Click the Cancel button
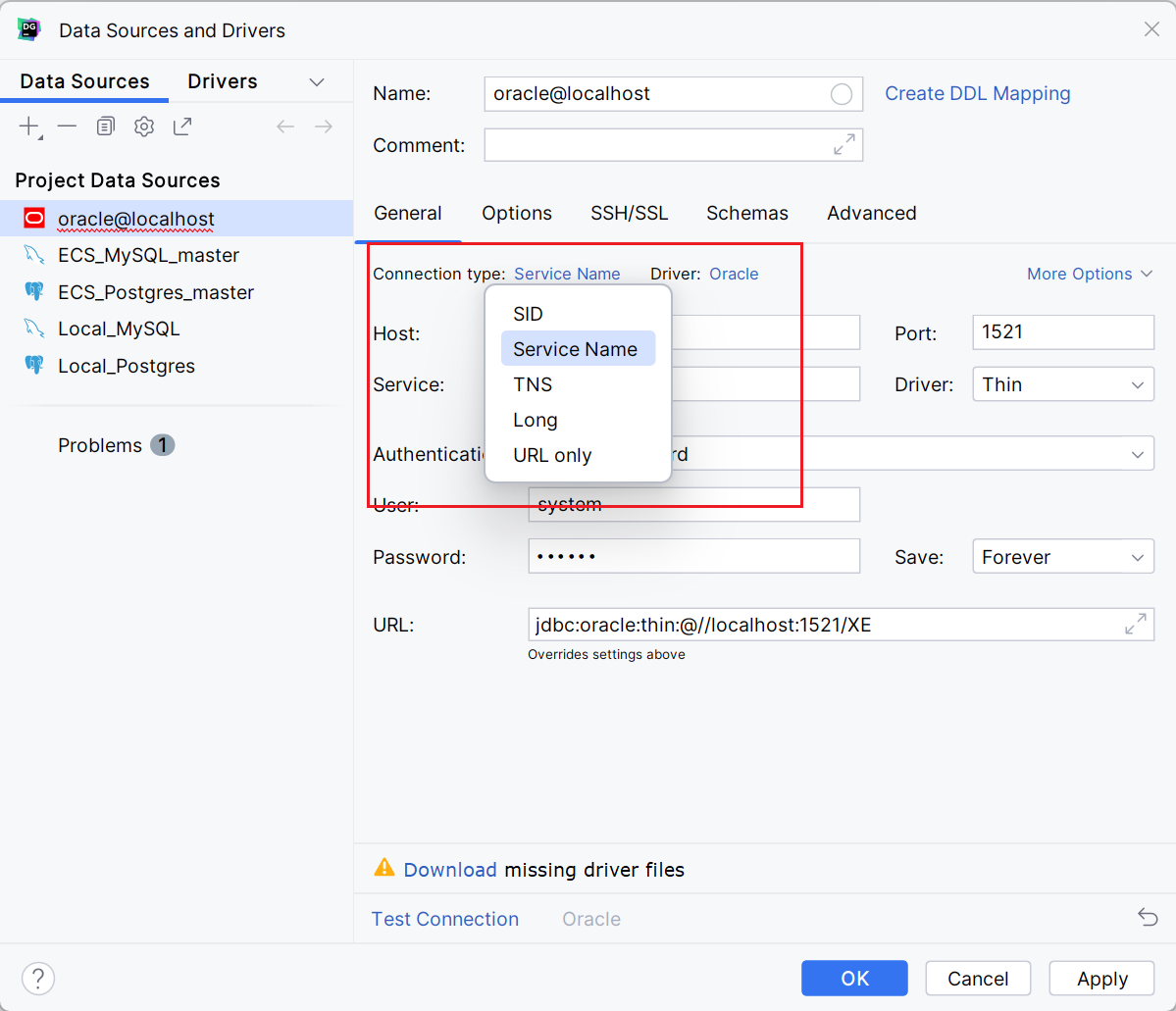The height and width of the screenshot is (1011, 1176). pyautogui.click(x=978, y=978)
